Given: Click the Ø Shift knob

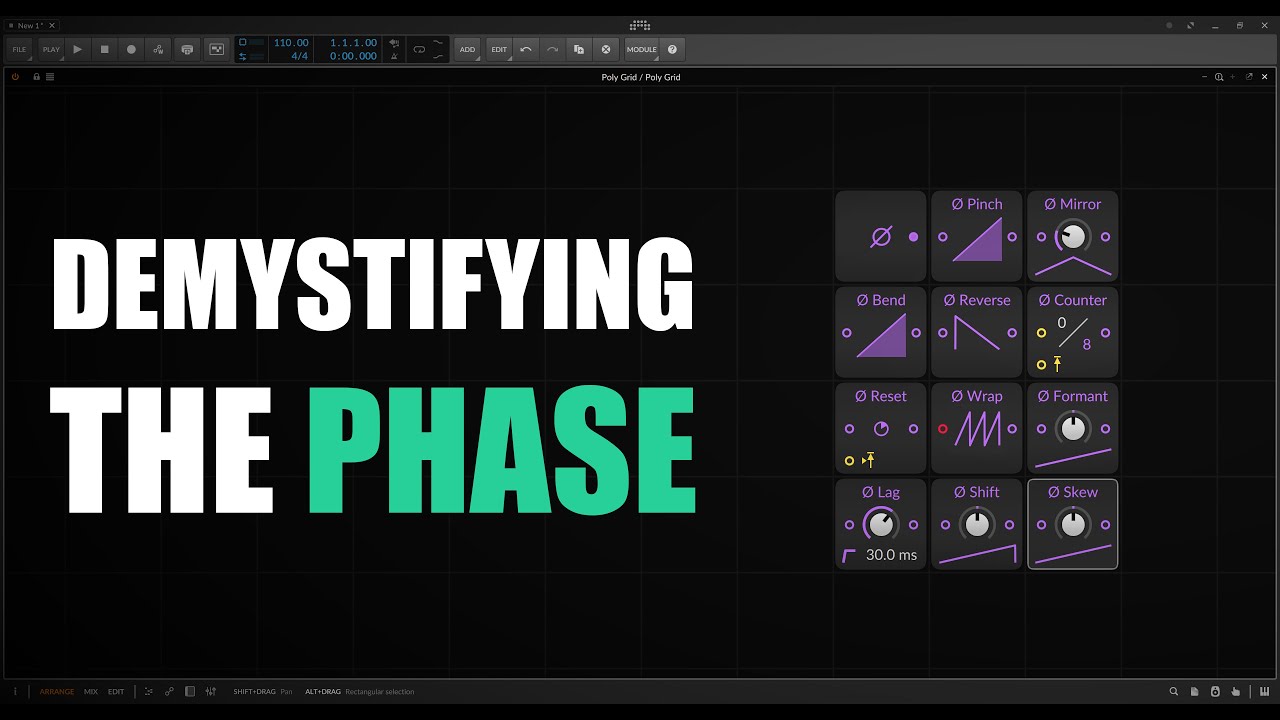Looking at the screenshot, I should [977, 524].
